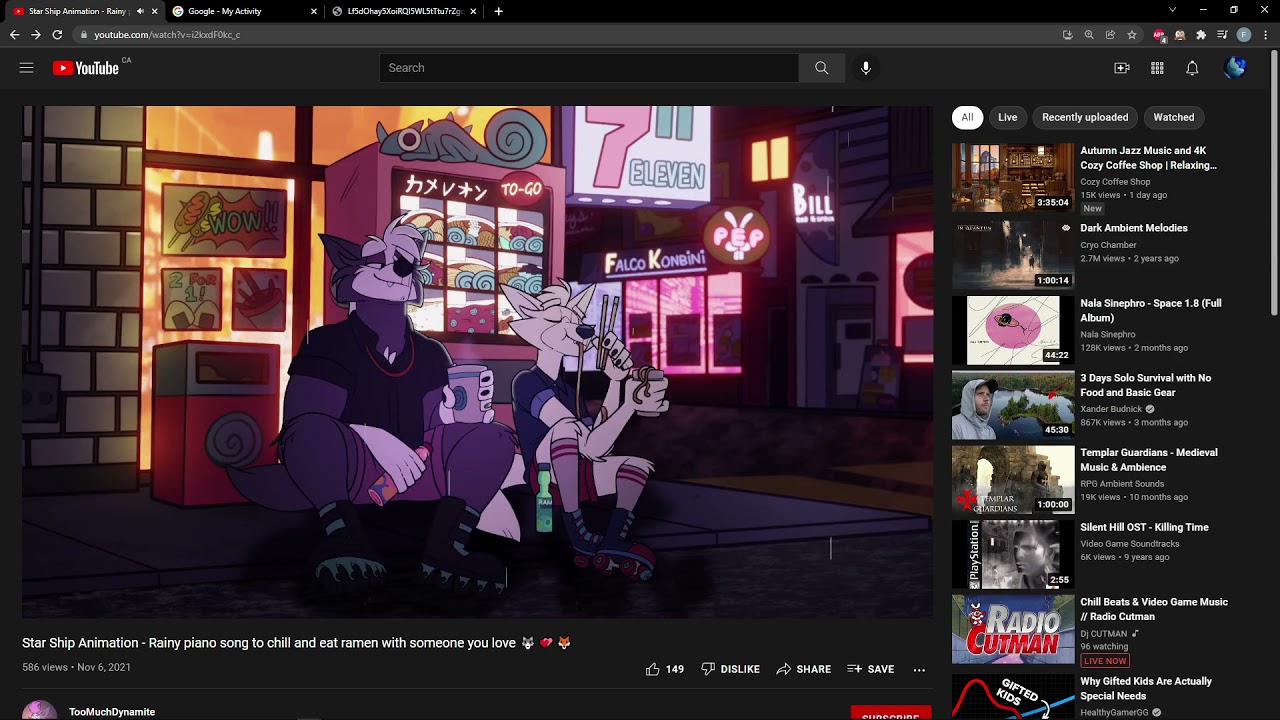Viewport: 1280px width, 720px height.
Task: Click the RPG Ambient Sounds channel name
Action: [1122, 484]
